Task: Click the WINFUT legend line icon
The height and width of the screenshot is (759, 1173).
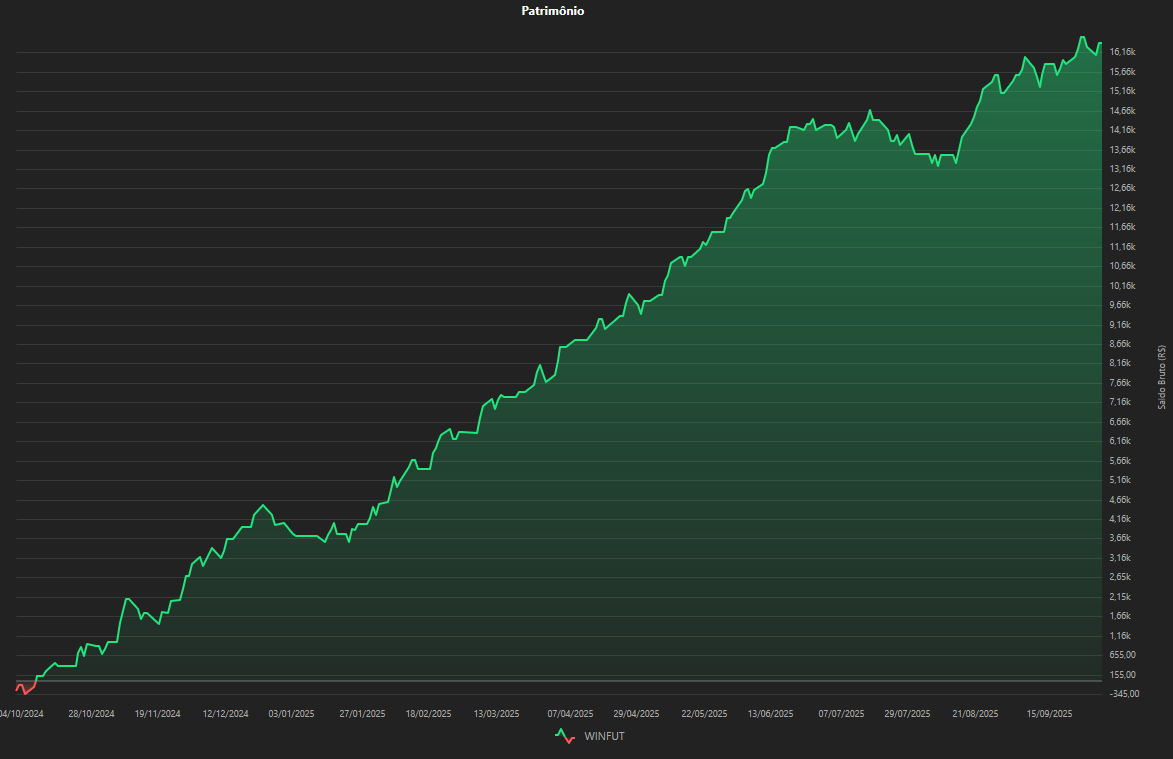Action: 565,736
